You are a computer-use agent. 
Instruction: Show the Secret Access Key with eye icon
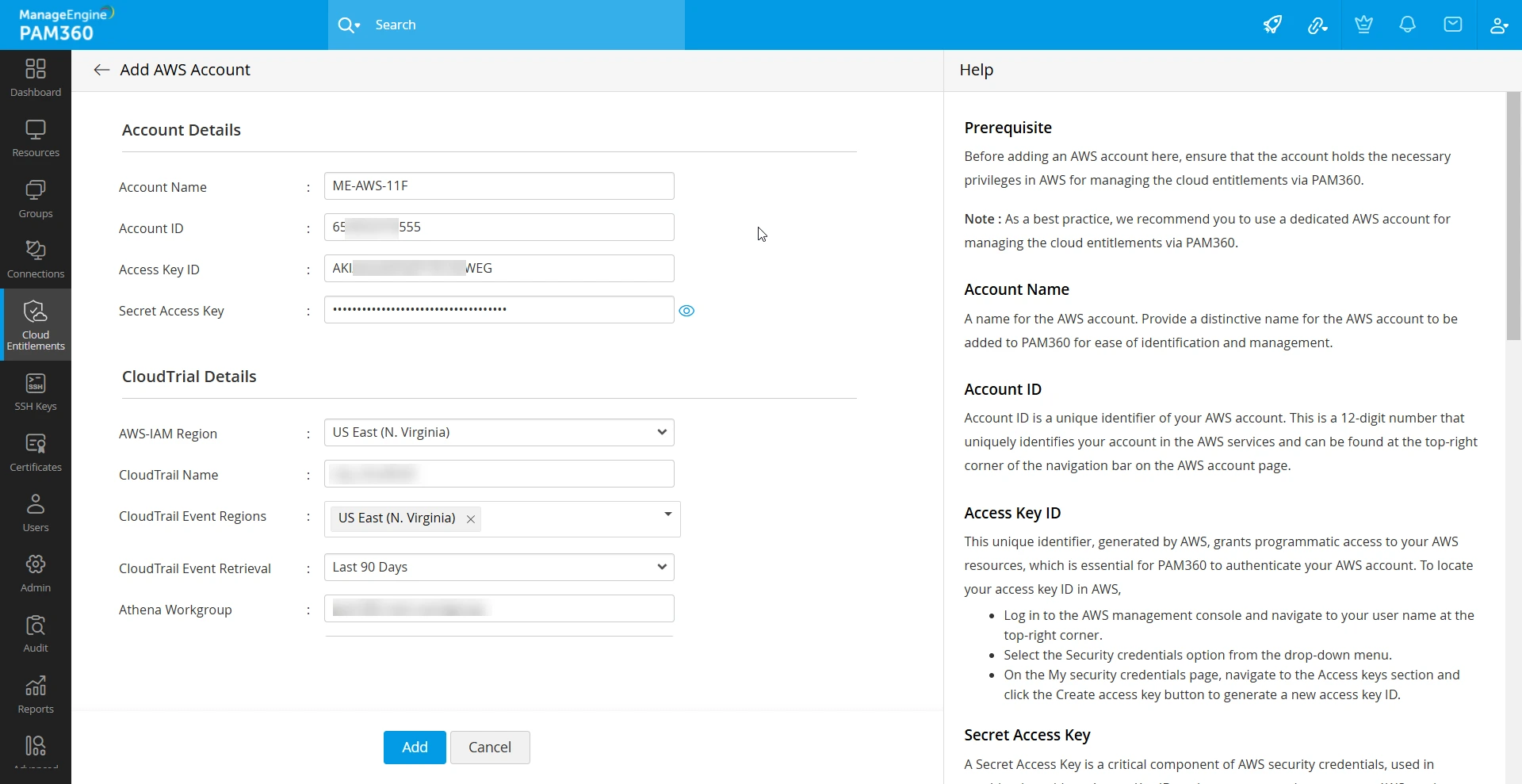coord(686,311)
